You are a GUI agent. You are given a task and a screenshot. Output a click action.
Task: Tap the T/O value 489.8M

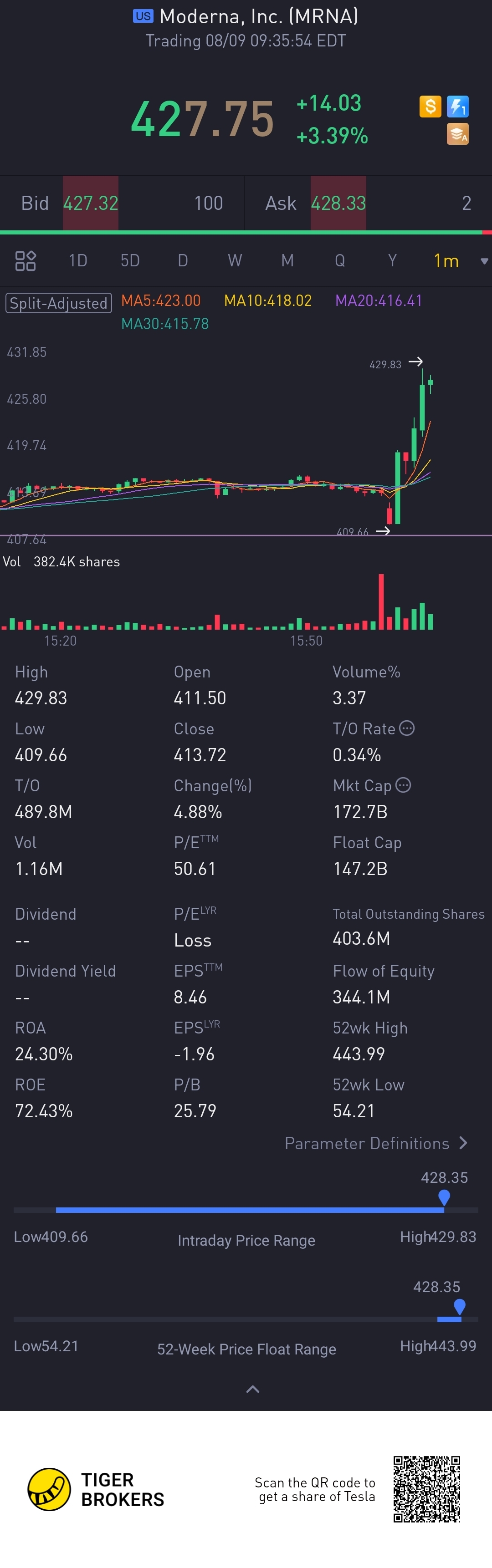pyautogui.click(x=43, y=812)
